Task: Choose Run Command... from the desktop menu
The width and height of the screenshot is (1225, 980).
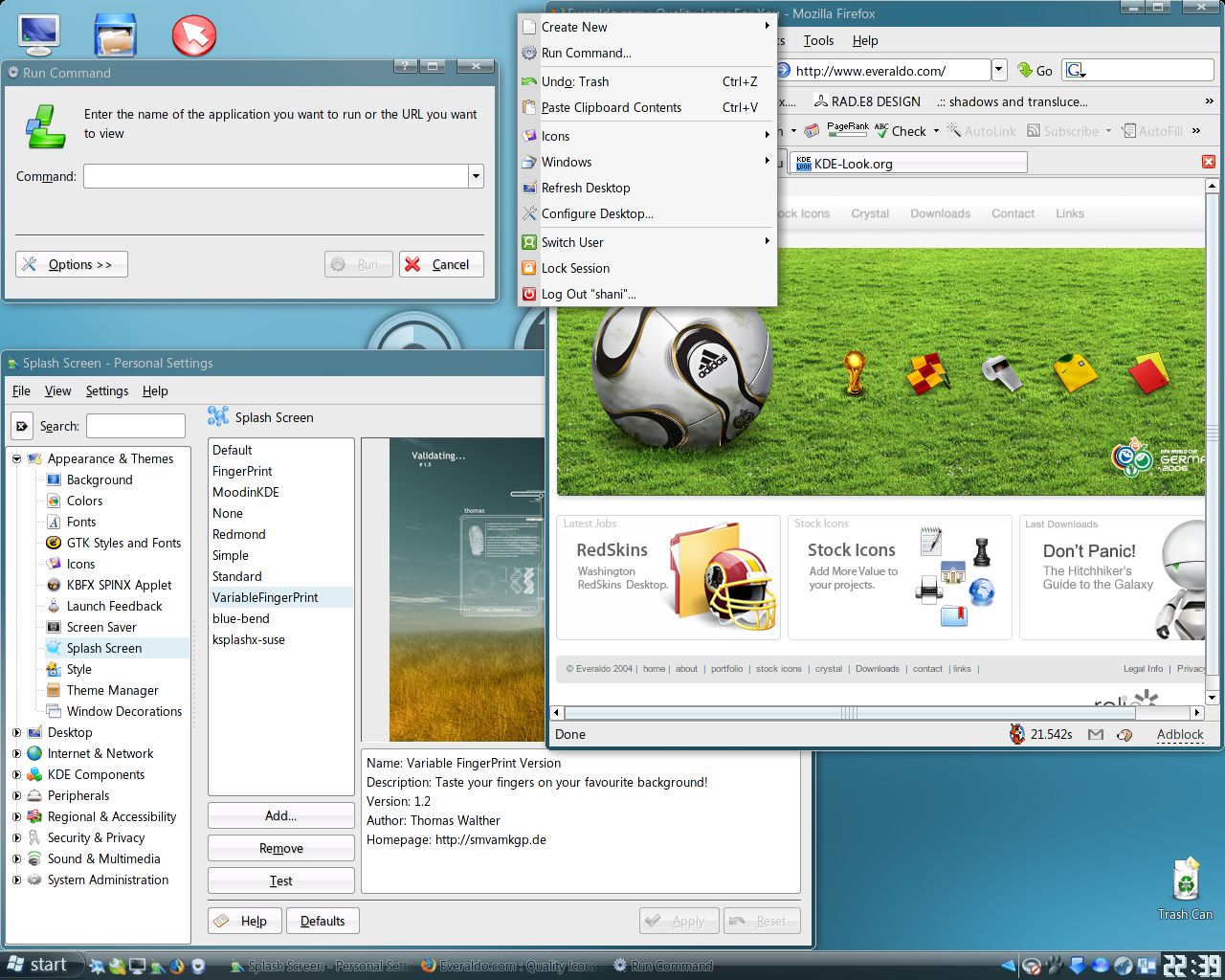Action: coord(647,53)
